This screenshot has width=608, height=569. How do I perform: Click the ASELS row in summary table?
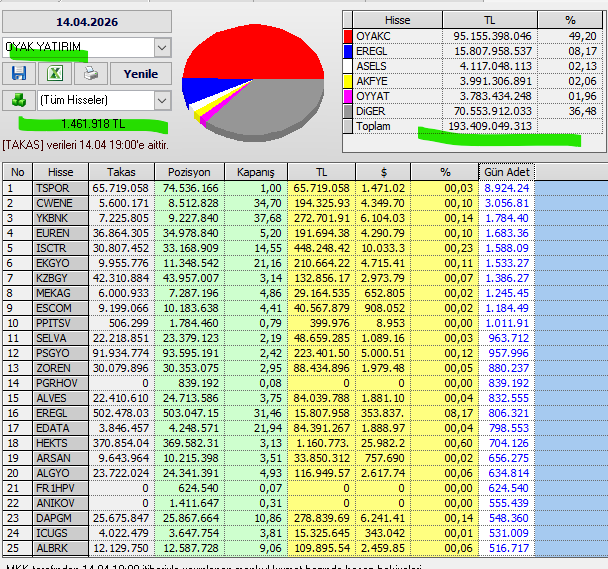473,66
